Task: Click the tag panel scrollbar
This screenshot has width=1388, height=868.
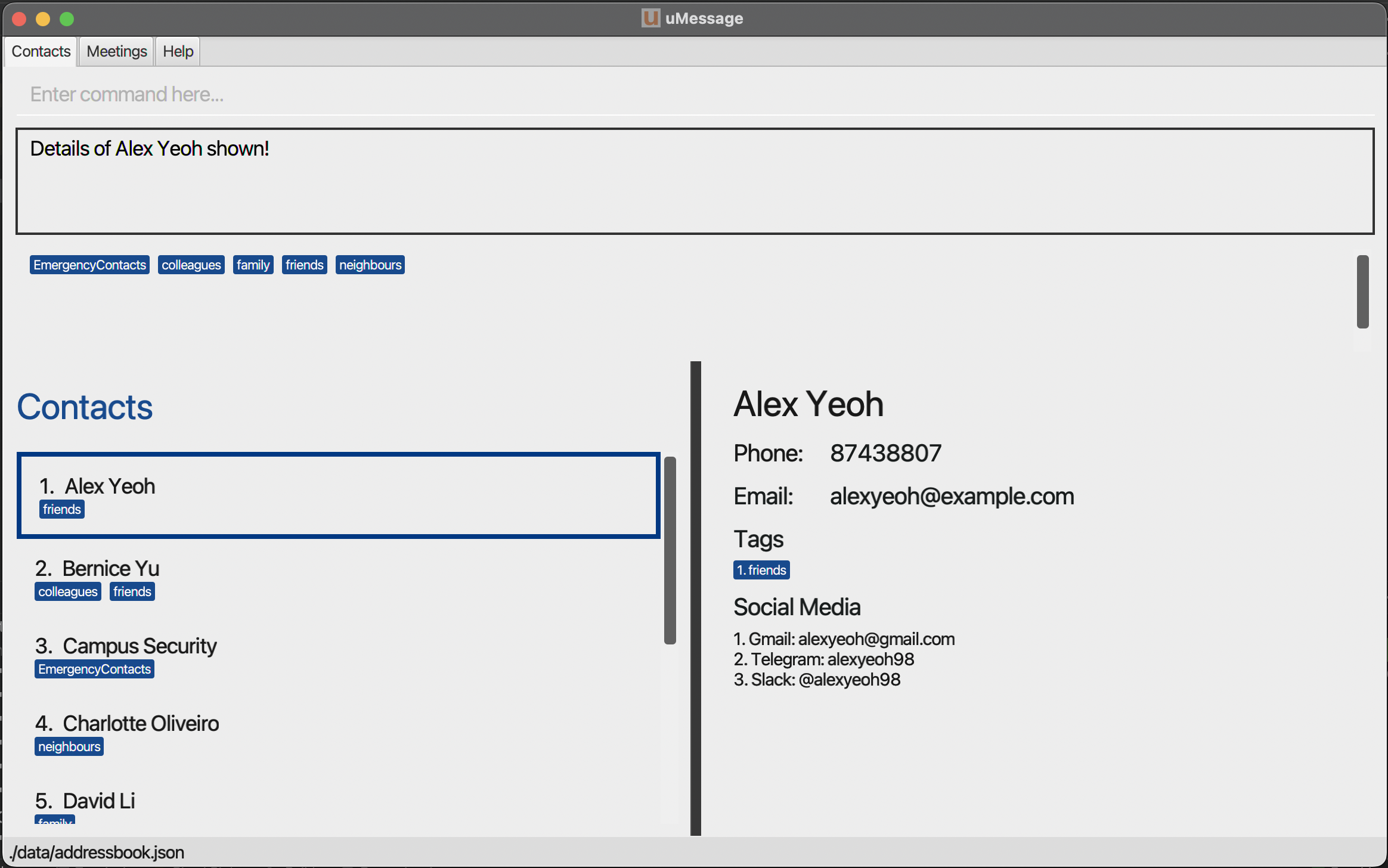Action: tap(1362, 292)
